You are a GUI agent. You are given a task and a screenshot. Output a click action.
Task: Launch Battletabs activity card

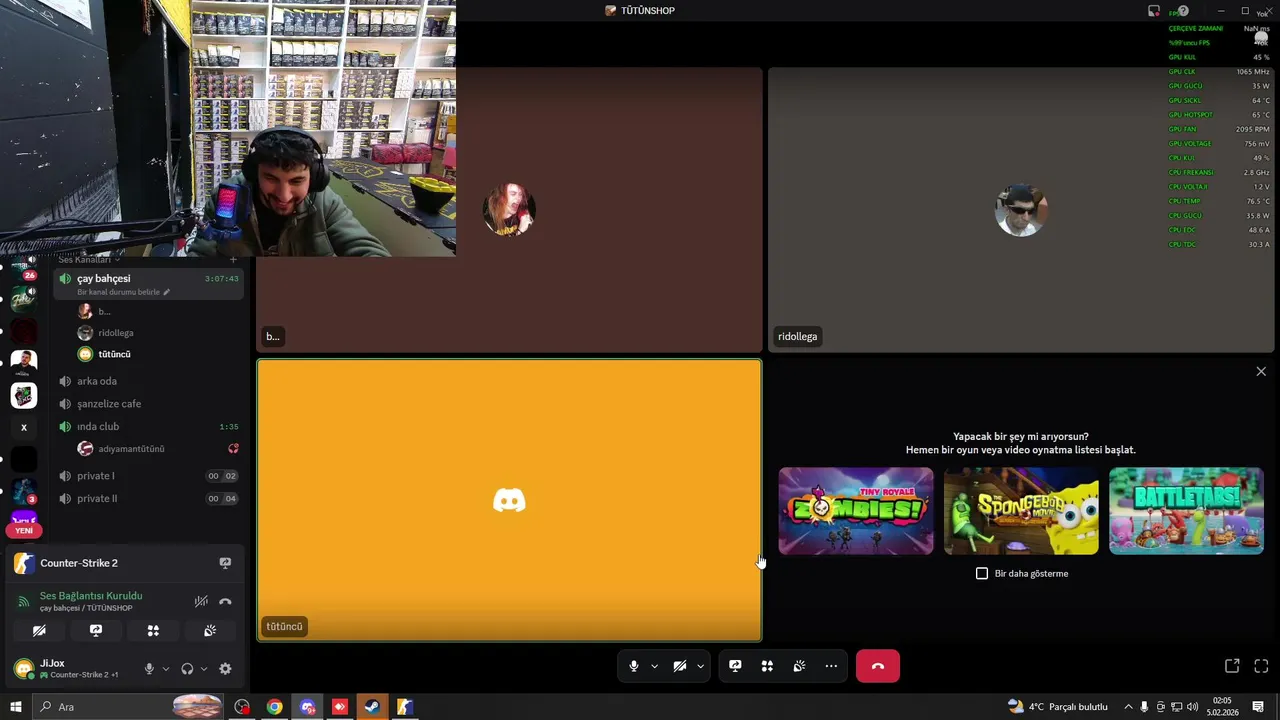1186,511
